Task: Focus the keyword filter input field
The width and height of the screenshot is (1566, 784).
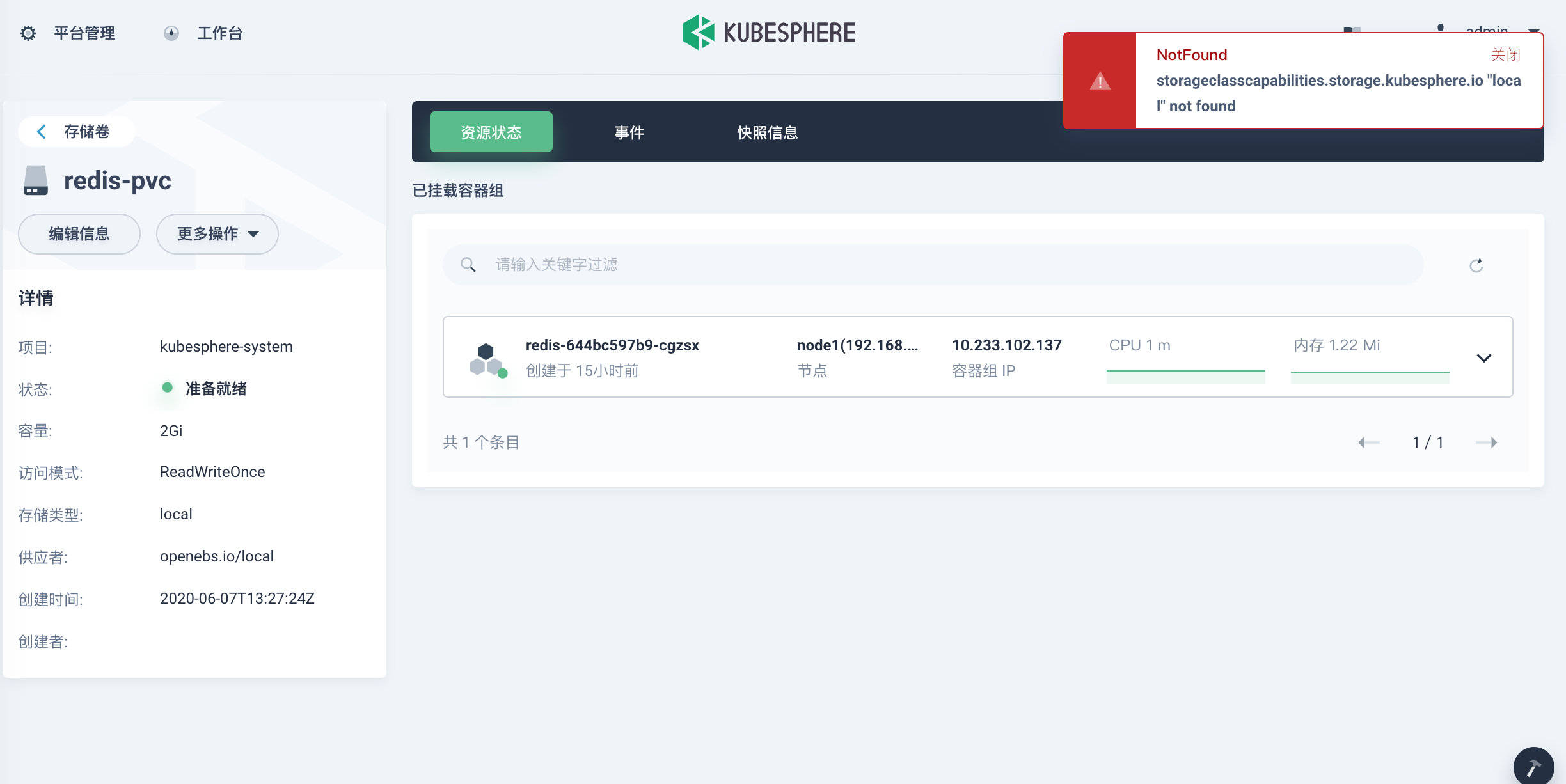Action: click(933, 265)
